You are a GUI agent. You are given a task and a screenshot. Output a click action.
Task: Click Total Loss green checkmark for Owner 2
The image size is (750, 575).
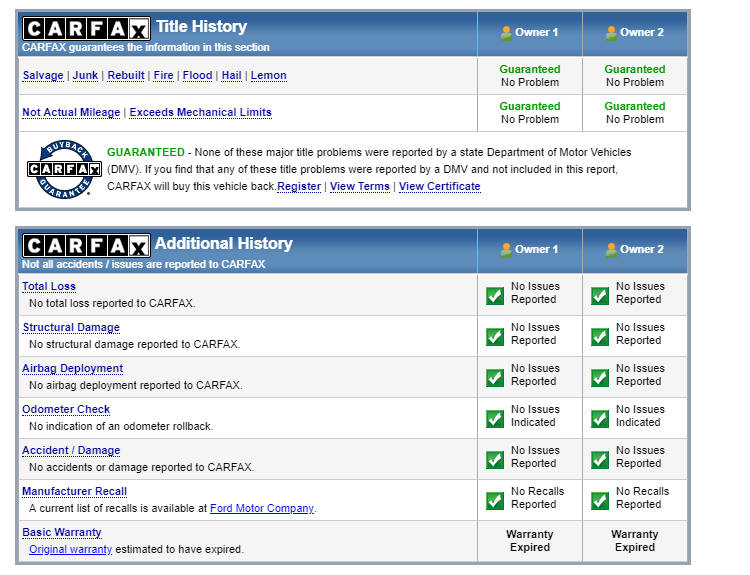pyautogui.click(x=600, y=296)
